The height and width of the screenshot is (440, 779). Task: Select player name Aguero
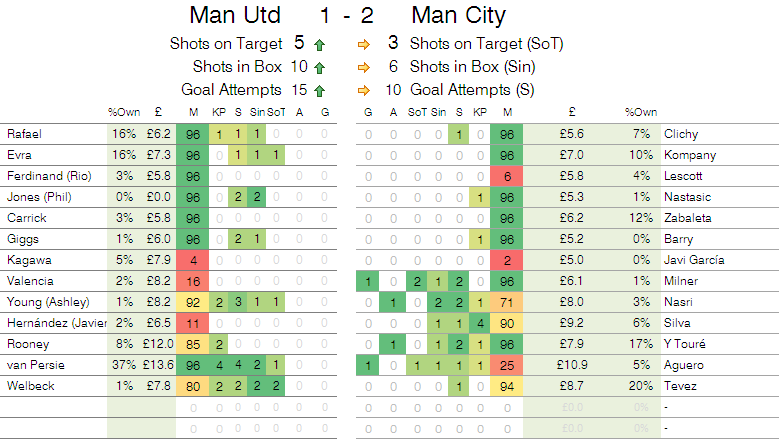684,365
